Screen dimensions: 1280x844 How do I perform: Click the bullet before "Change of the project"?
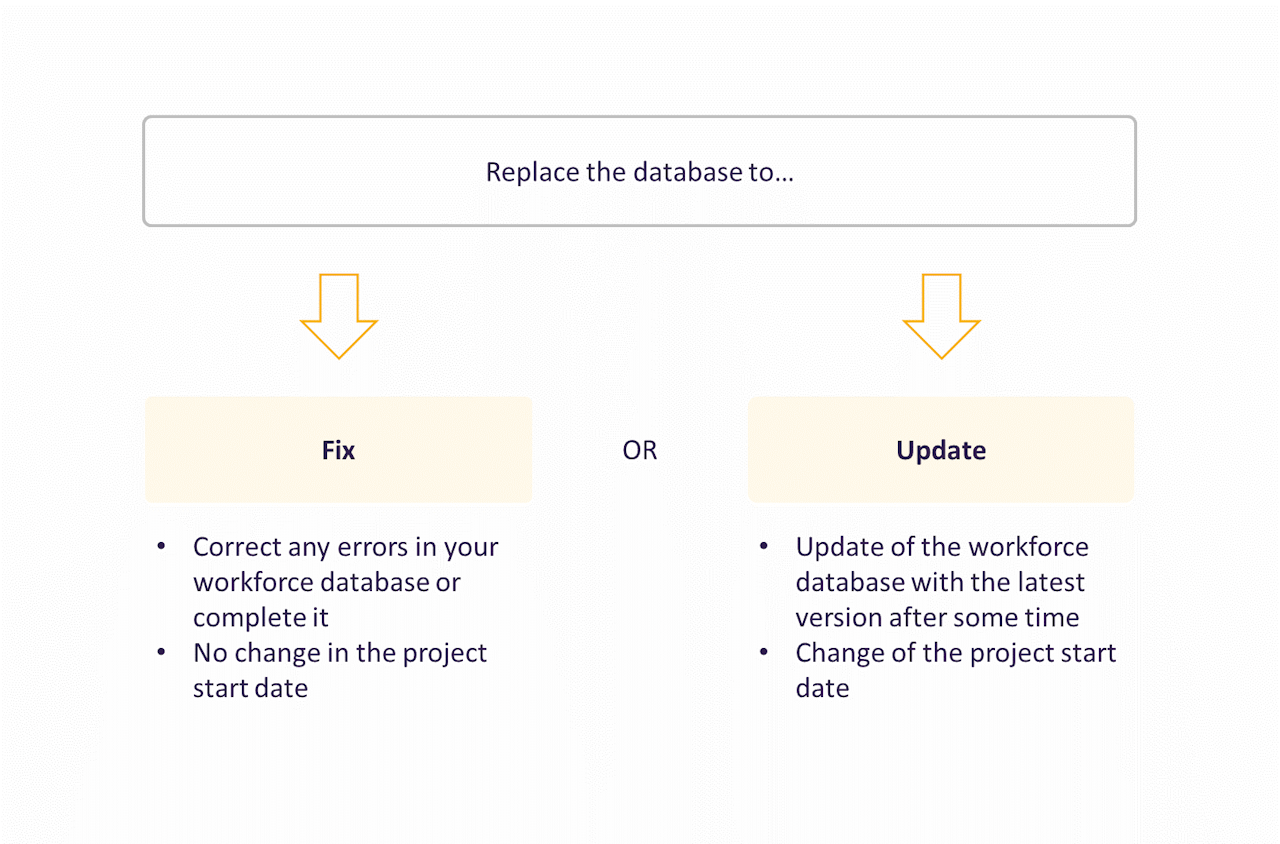[x=764, y=652]
